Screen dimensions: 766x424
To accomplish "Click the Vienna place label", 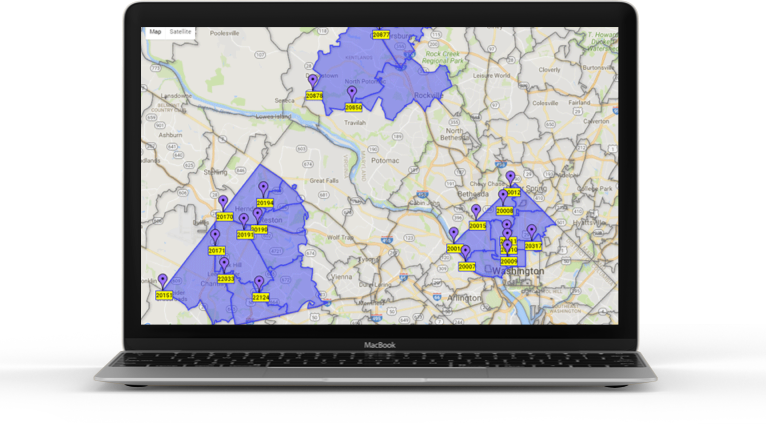I will coord(341,276).
